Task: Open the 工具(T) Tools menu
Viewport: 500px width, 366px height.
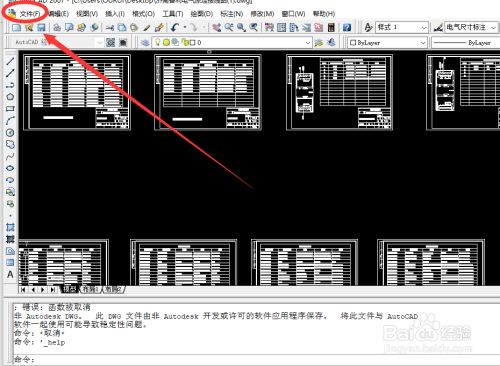Action: tap(173, 14)
